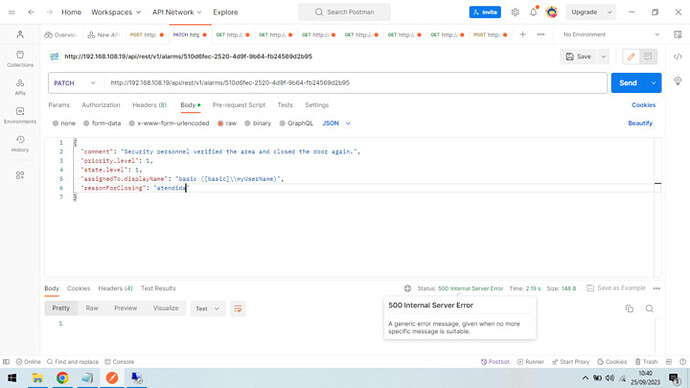Copy the response body with copy icon

tap(629, 308)
